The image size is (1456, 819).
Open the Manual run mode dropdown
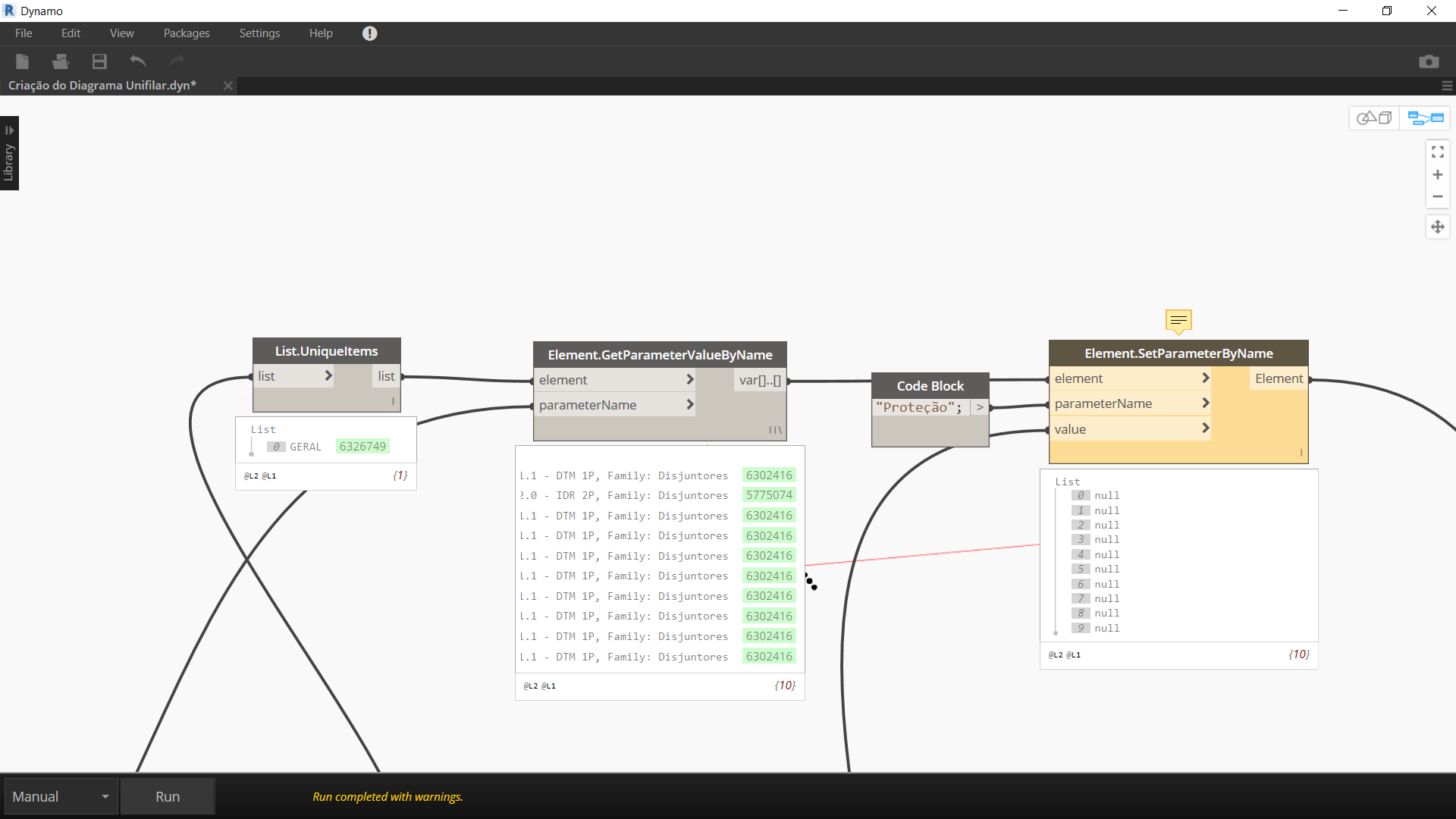point(61,796)
